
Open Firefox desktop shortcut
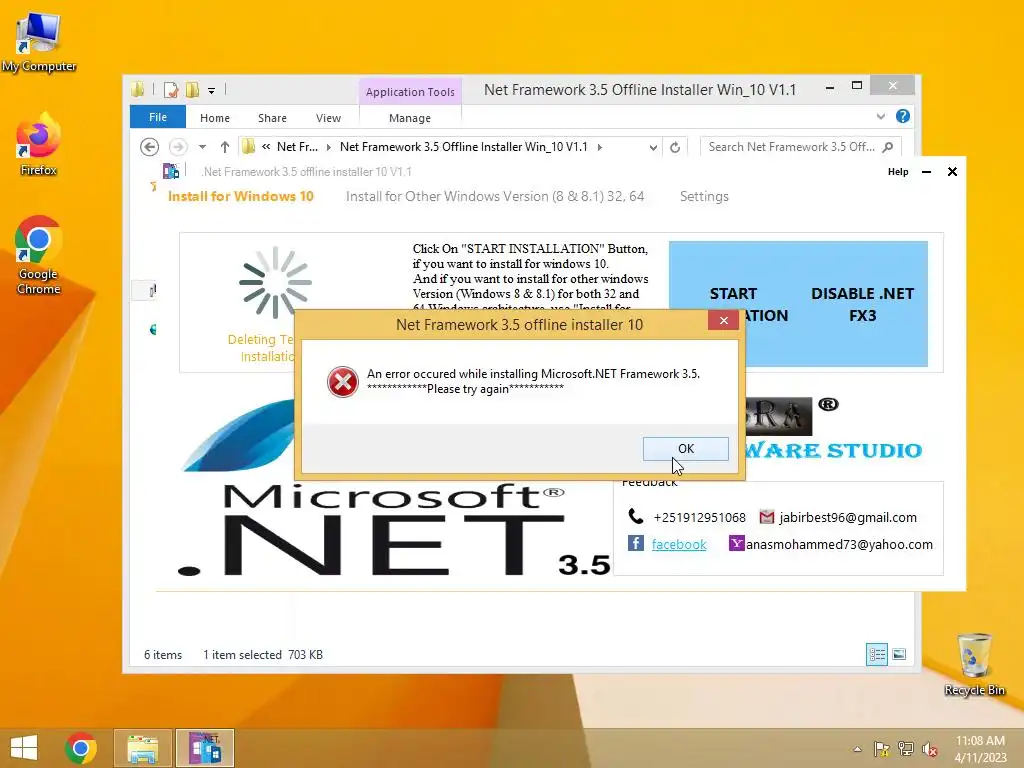coord(39,145)
